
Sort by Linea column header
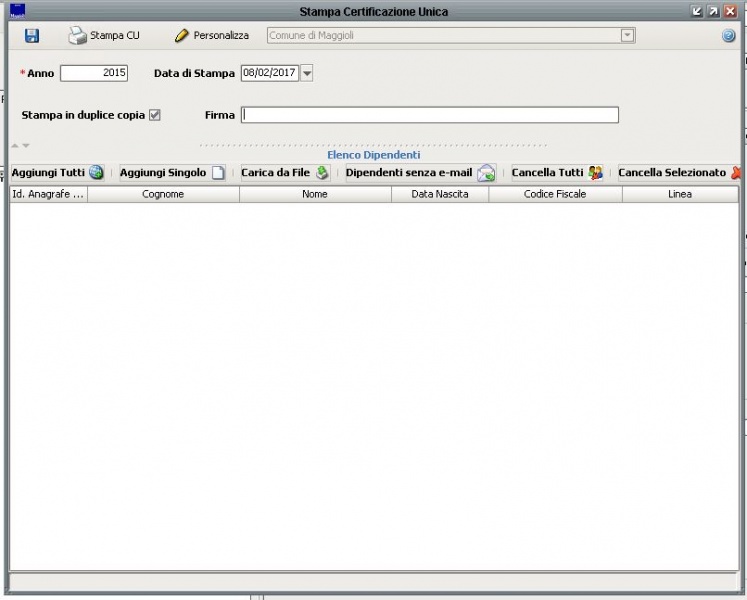(x=680, y=194)
